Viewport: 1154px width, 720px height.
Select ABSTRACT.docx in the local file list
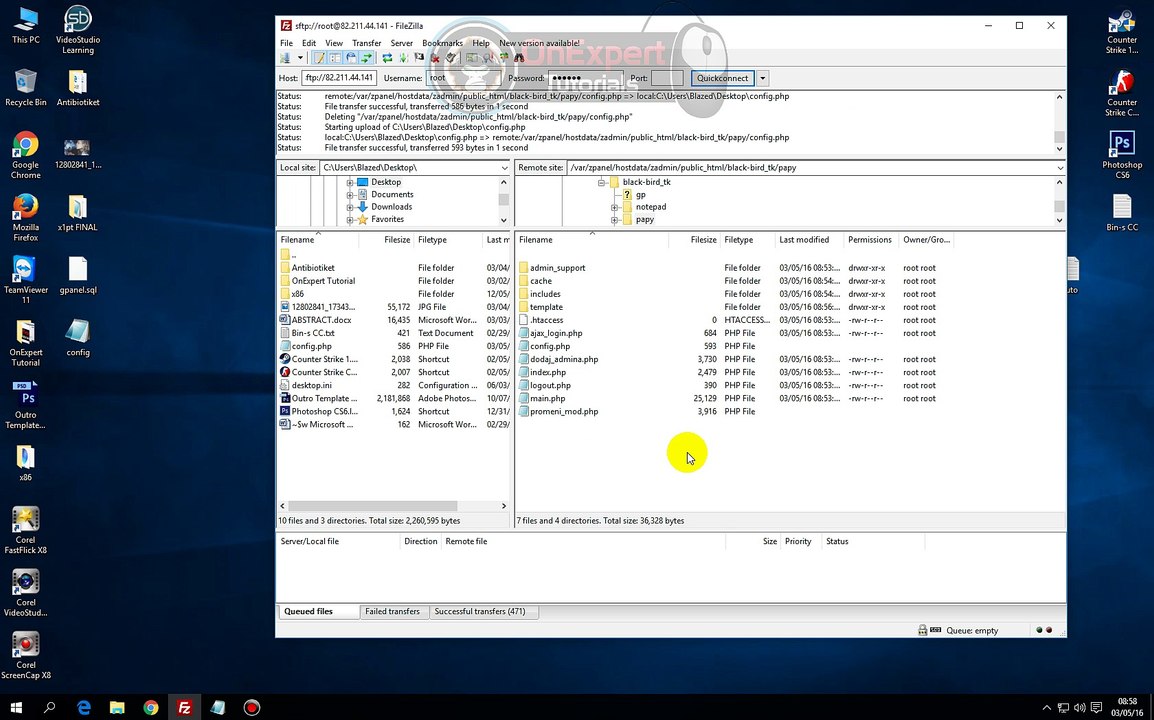pyautogui.click(x=321, y=320)
